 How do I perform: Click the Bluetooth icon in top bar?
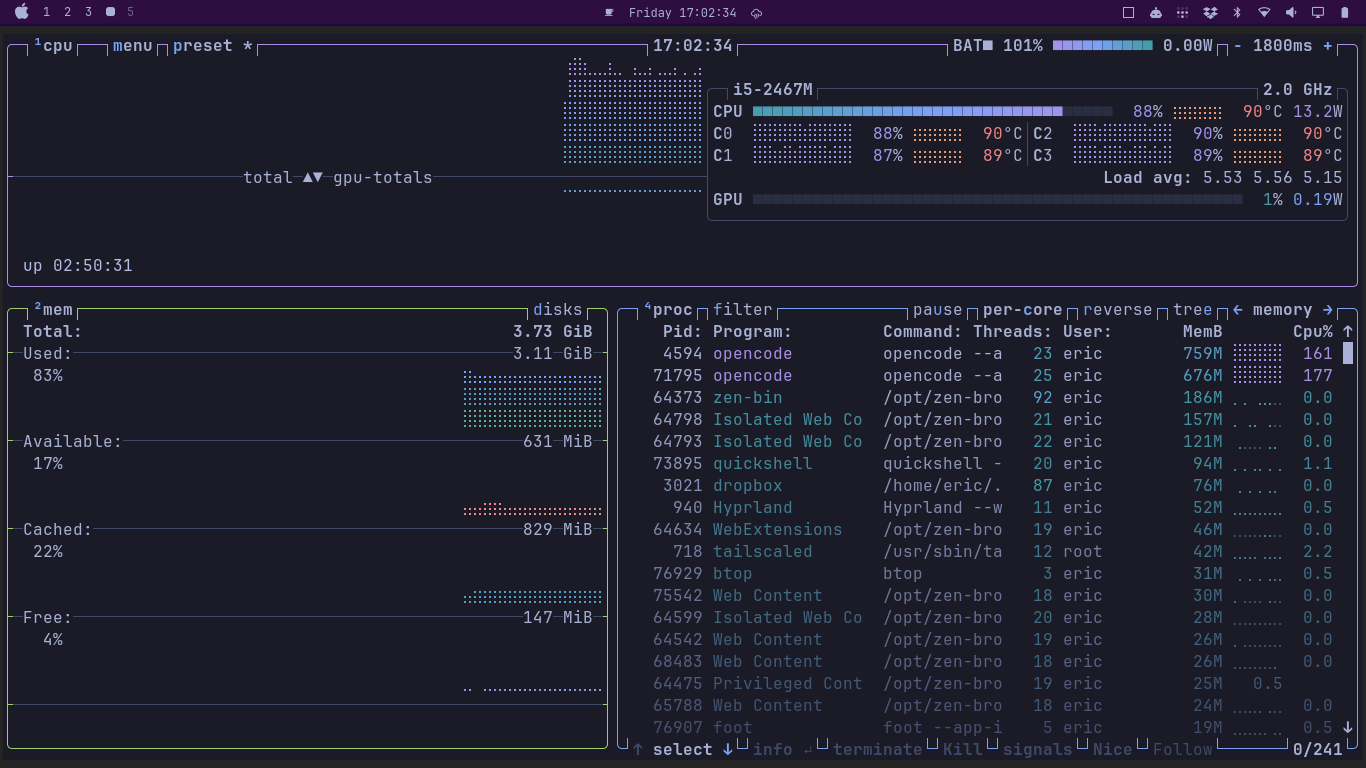[x=1236, y=13]
